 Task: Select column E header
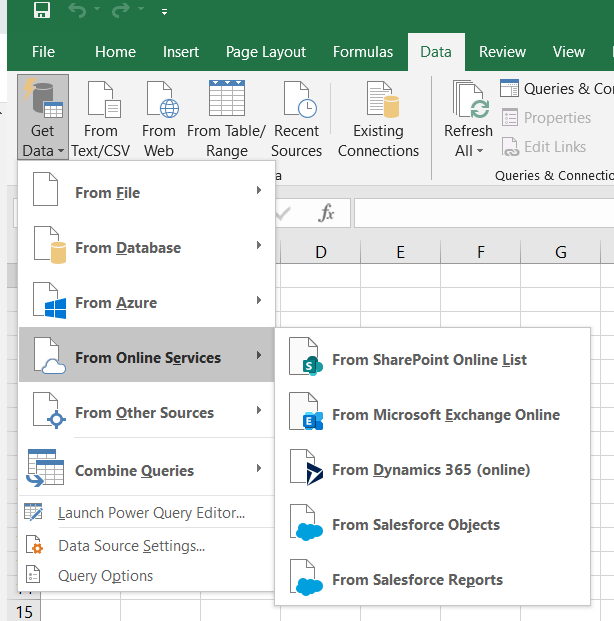[x=400, y=252]
